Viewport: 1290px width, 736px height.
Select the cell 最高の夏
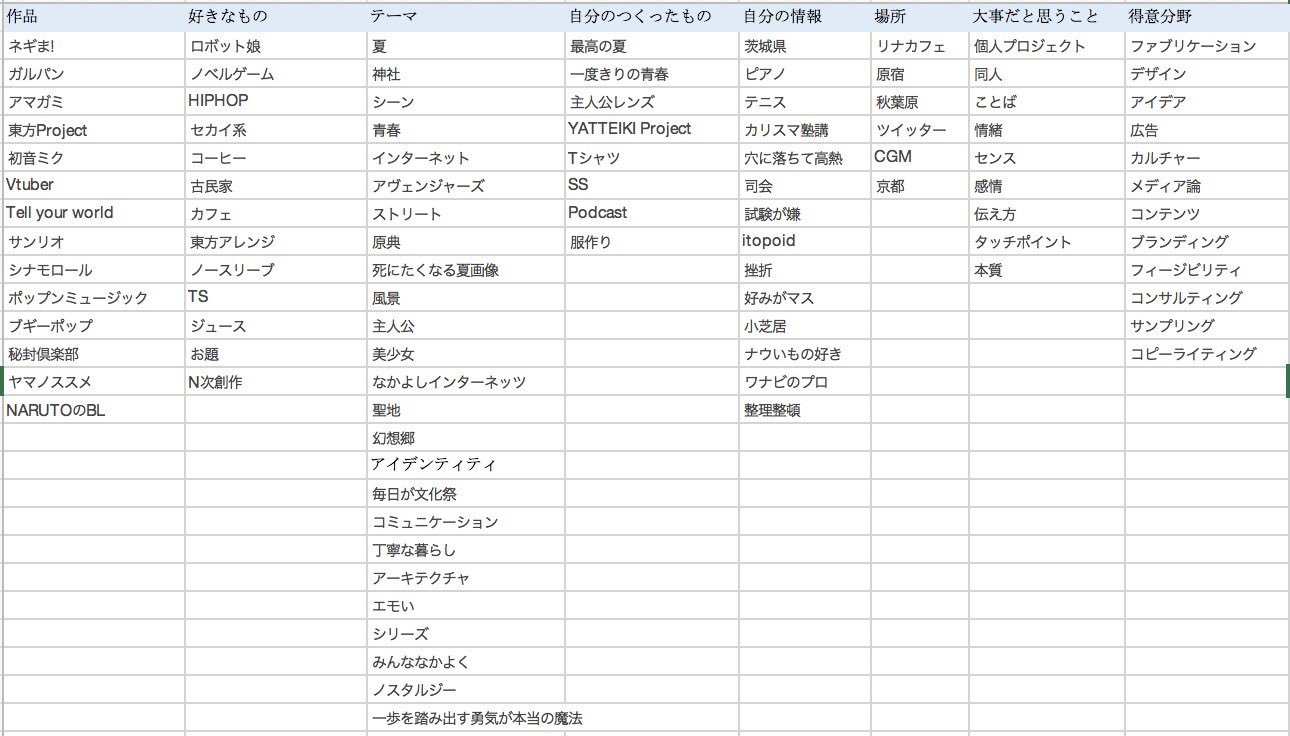652,46
